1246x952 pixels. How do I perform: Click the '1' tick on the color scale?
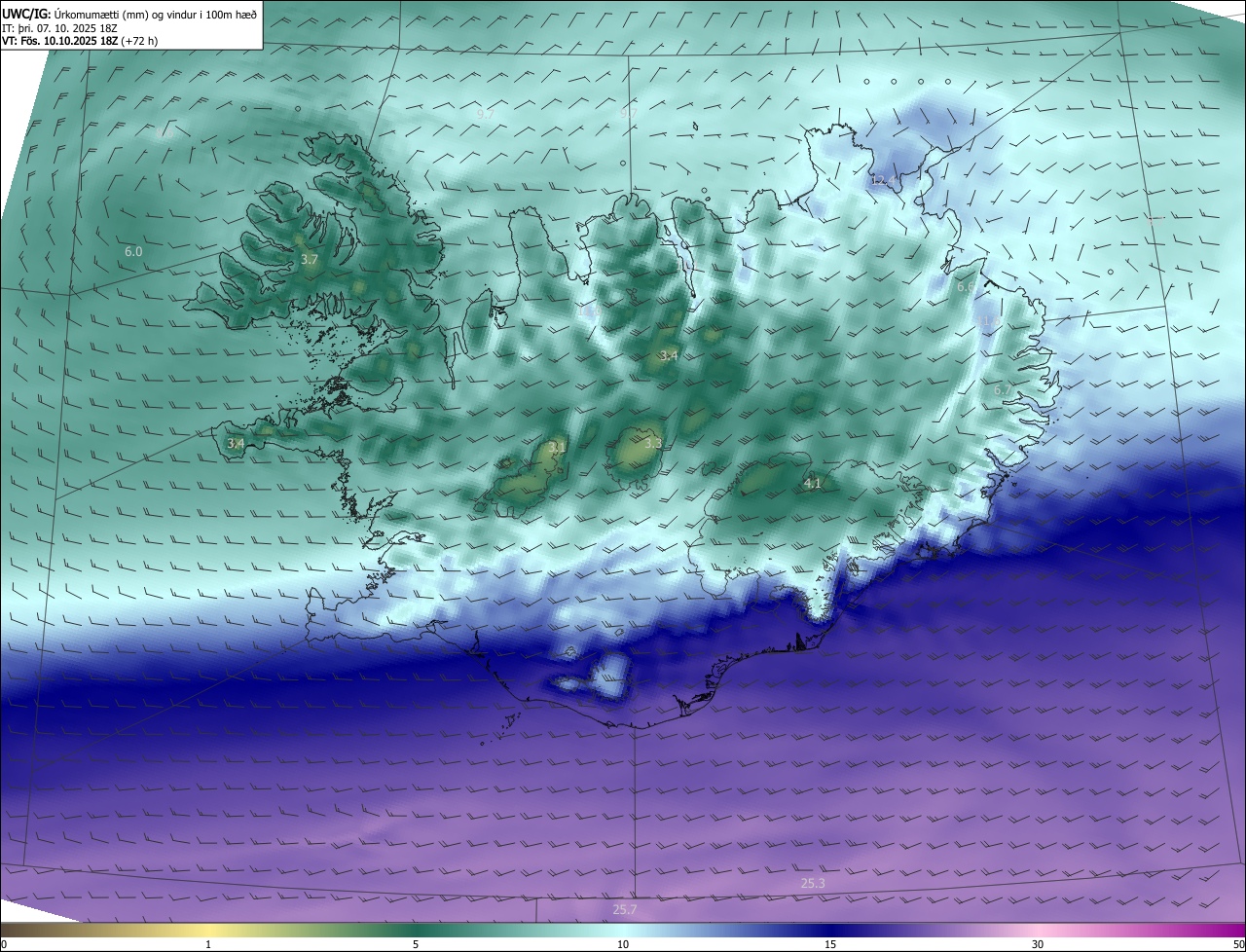pos(208,944)
